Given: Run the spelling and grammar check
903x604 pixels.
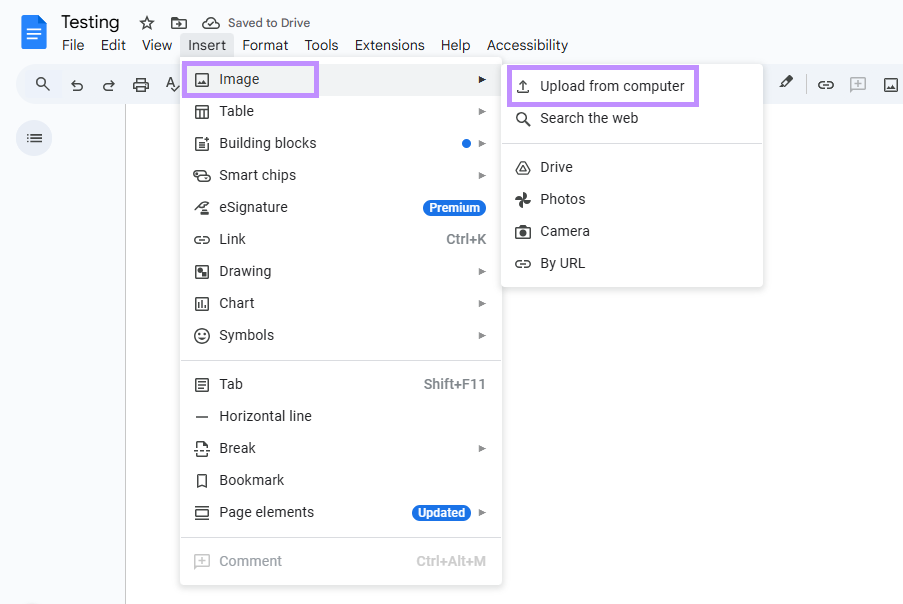Looking at the screenshot, I should click(x=172, y=84).
